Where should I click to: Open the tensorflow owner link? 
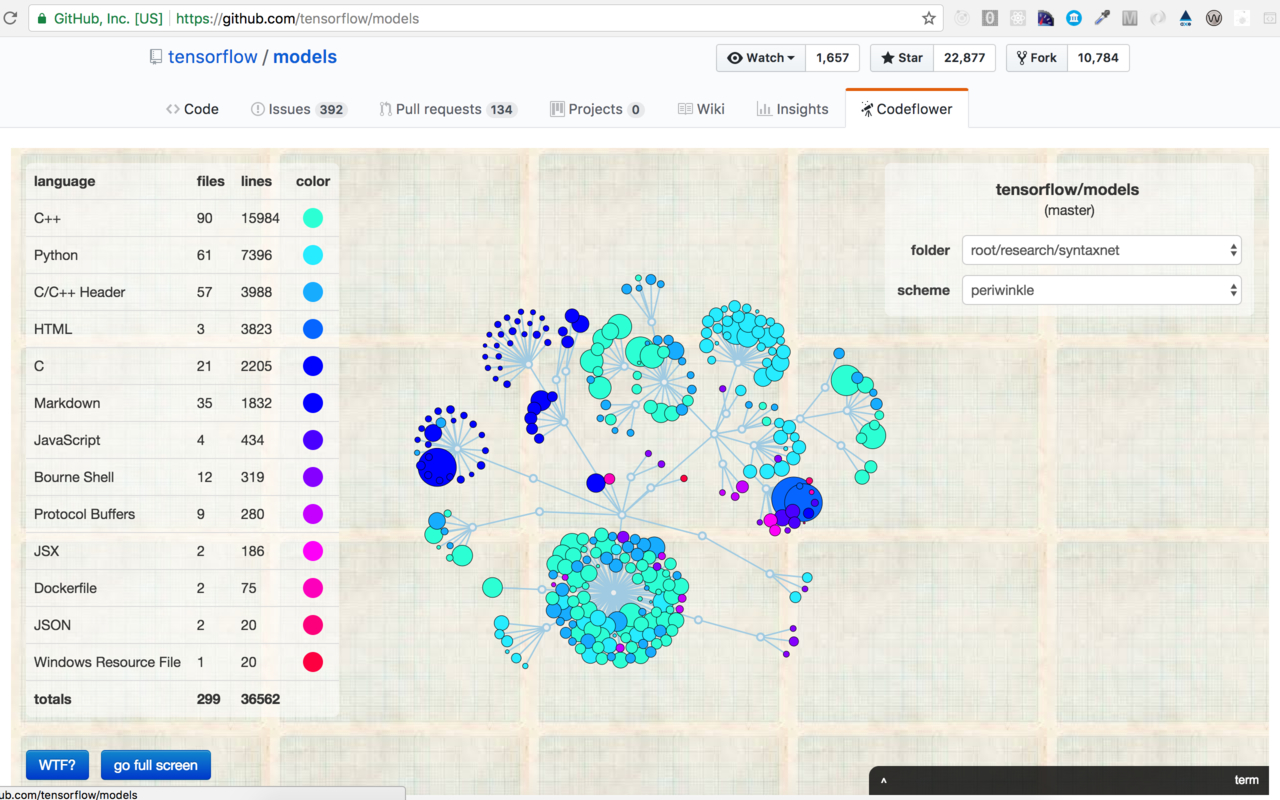point(213,57)
